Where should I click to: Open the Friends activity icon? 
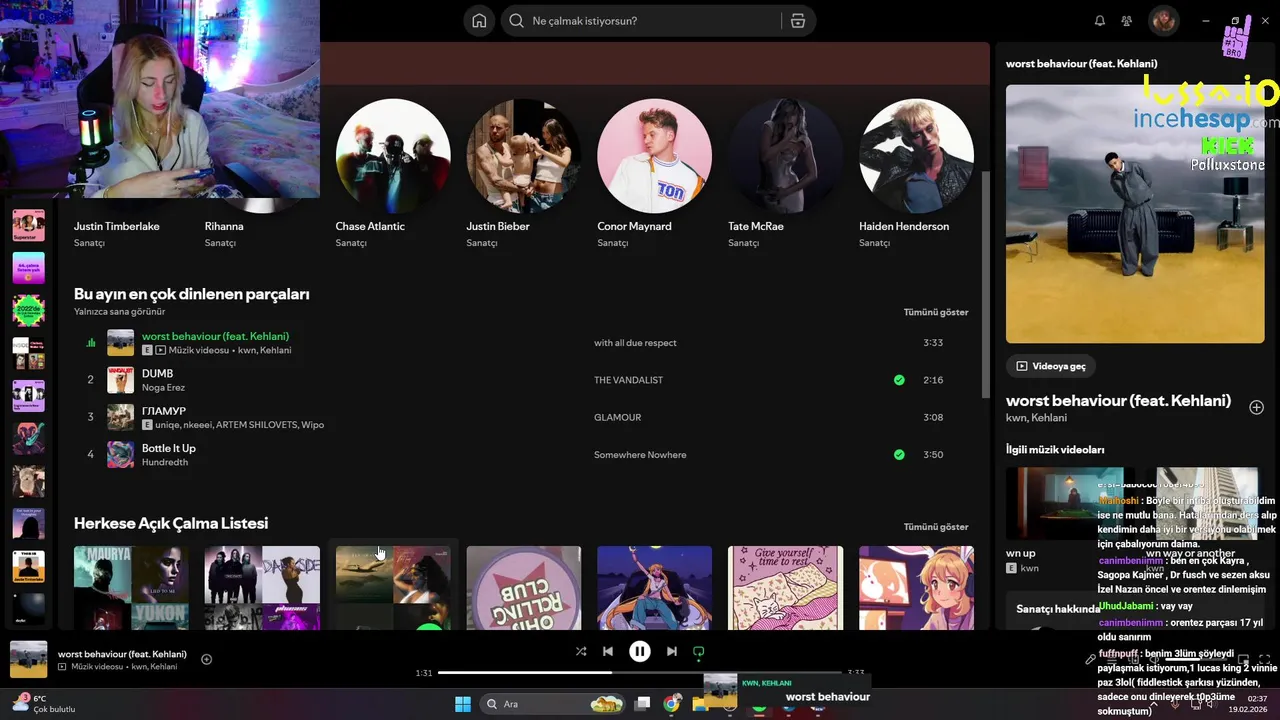click(x=1127, y=21)
